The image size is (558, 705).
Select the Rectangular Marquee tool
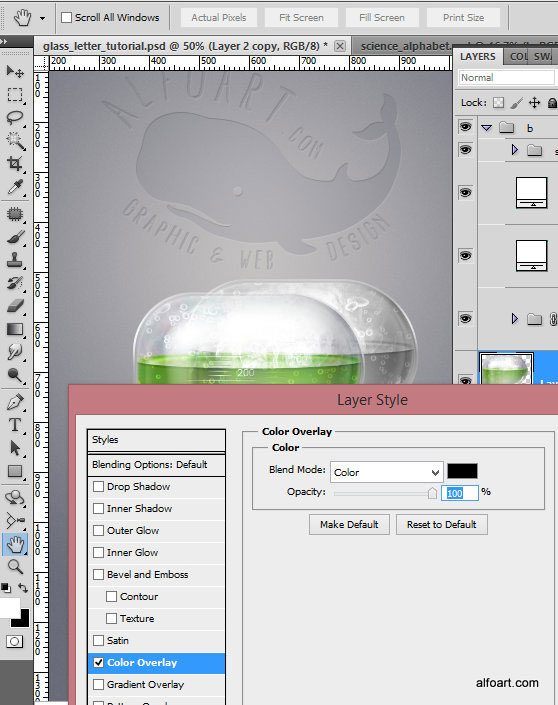point(15,95)
